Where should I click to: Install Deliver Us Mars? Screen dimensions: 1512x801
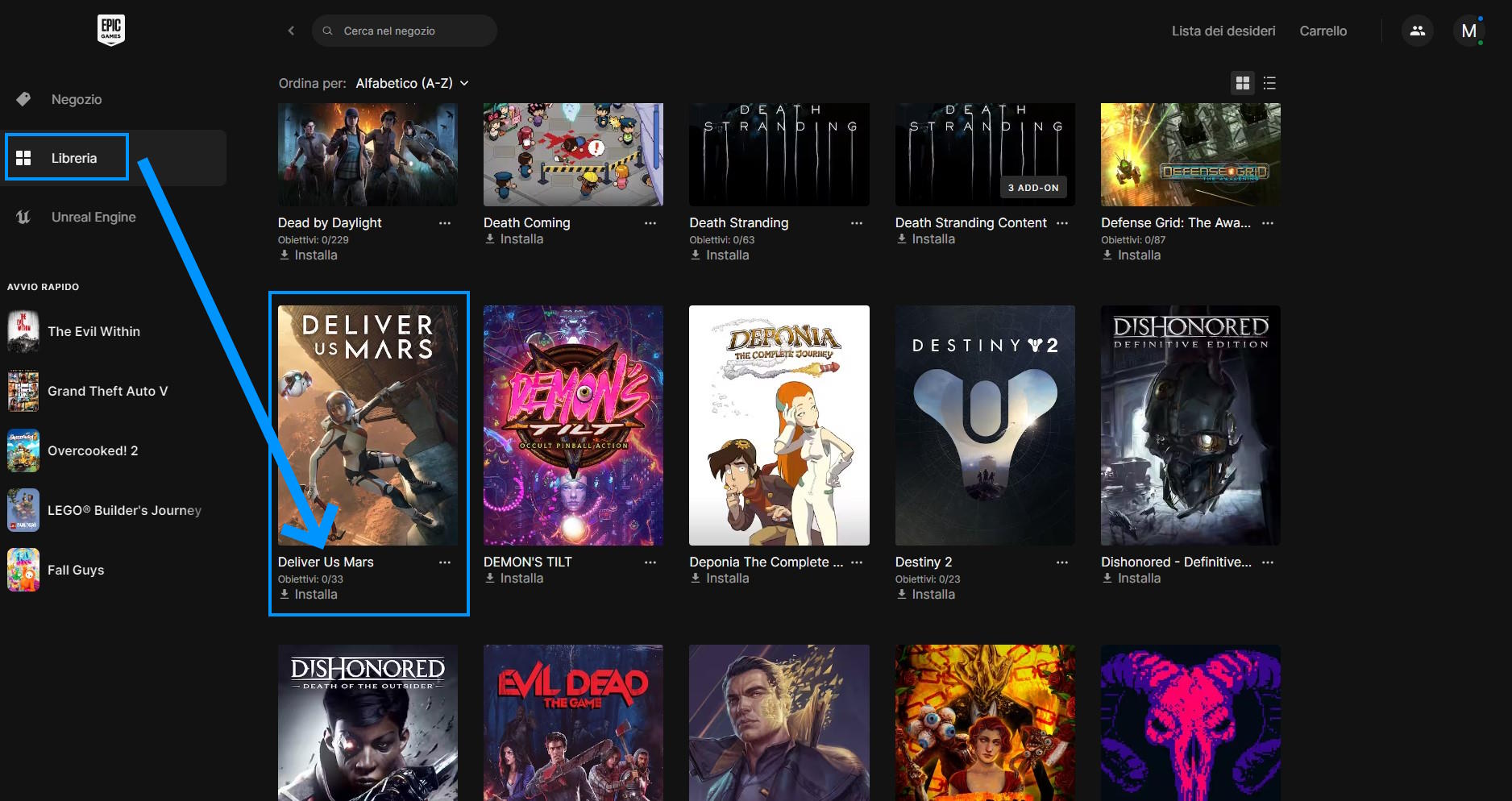[x=308, y=594]
